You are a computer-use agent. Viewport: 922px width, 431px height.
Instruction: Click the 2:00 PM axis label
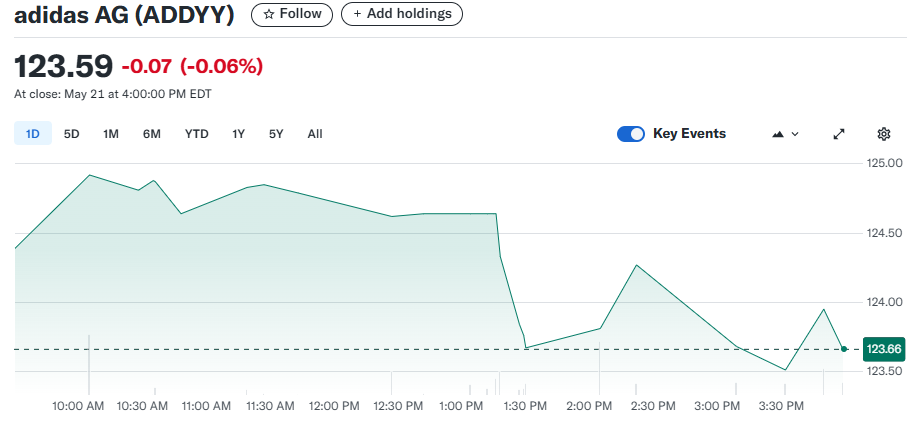tap(589, 406)
